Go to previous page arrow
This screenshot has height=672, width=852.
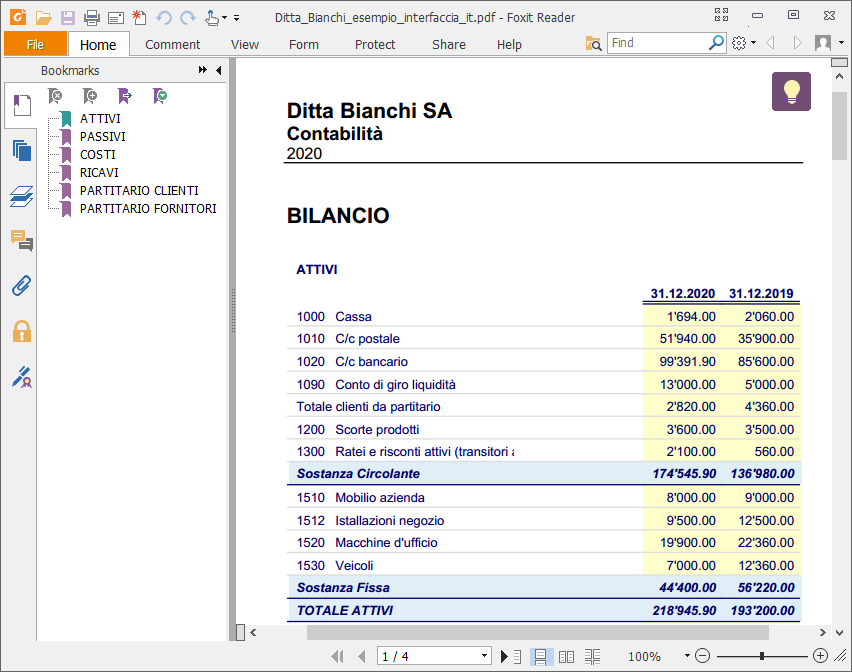click(362, 656)
